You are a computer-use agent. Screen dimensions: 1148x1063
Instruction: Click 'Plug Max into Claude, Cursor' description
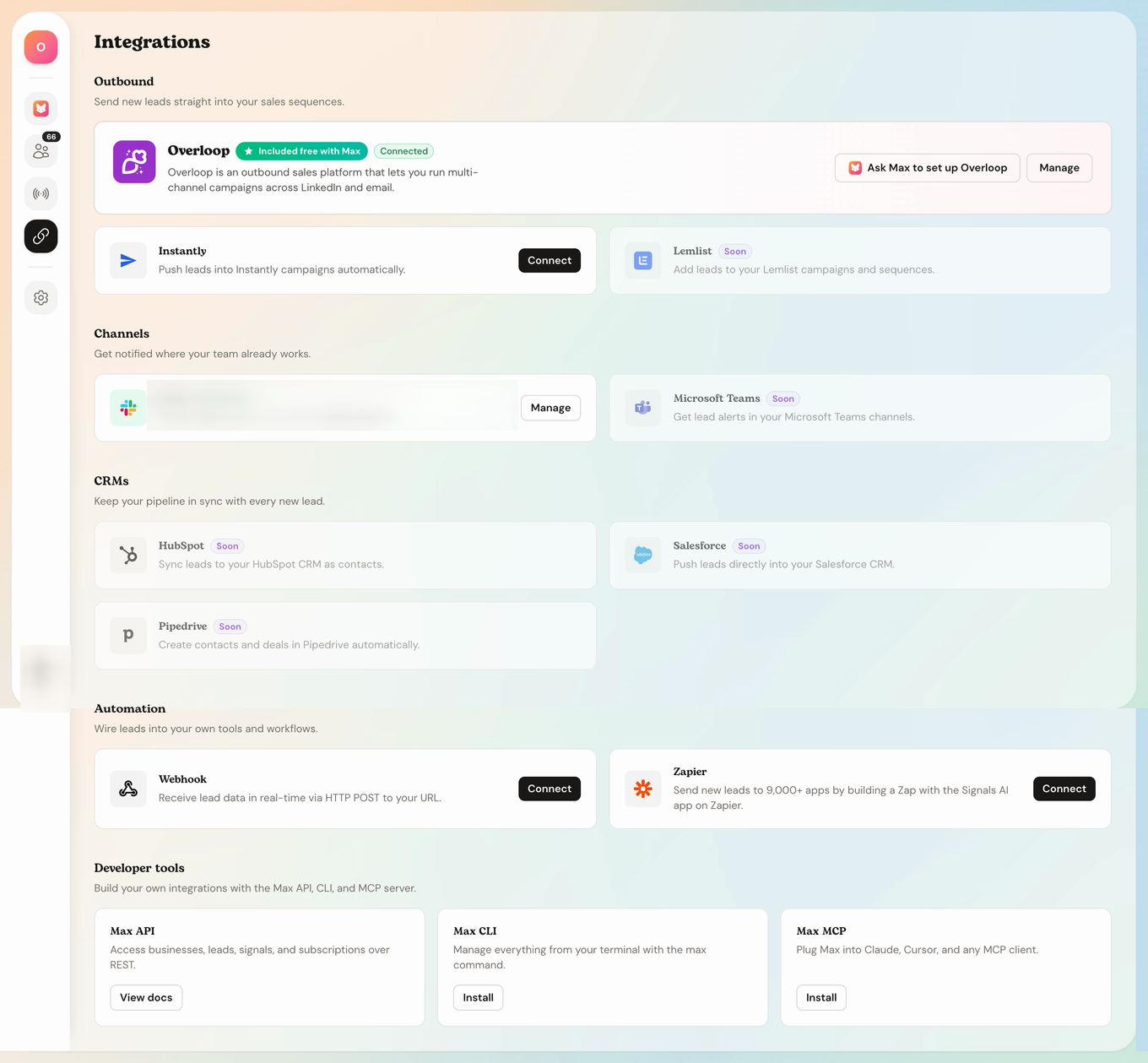coord(918,950)
